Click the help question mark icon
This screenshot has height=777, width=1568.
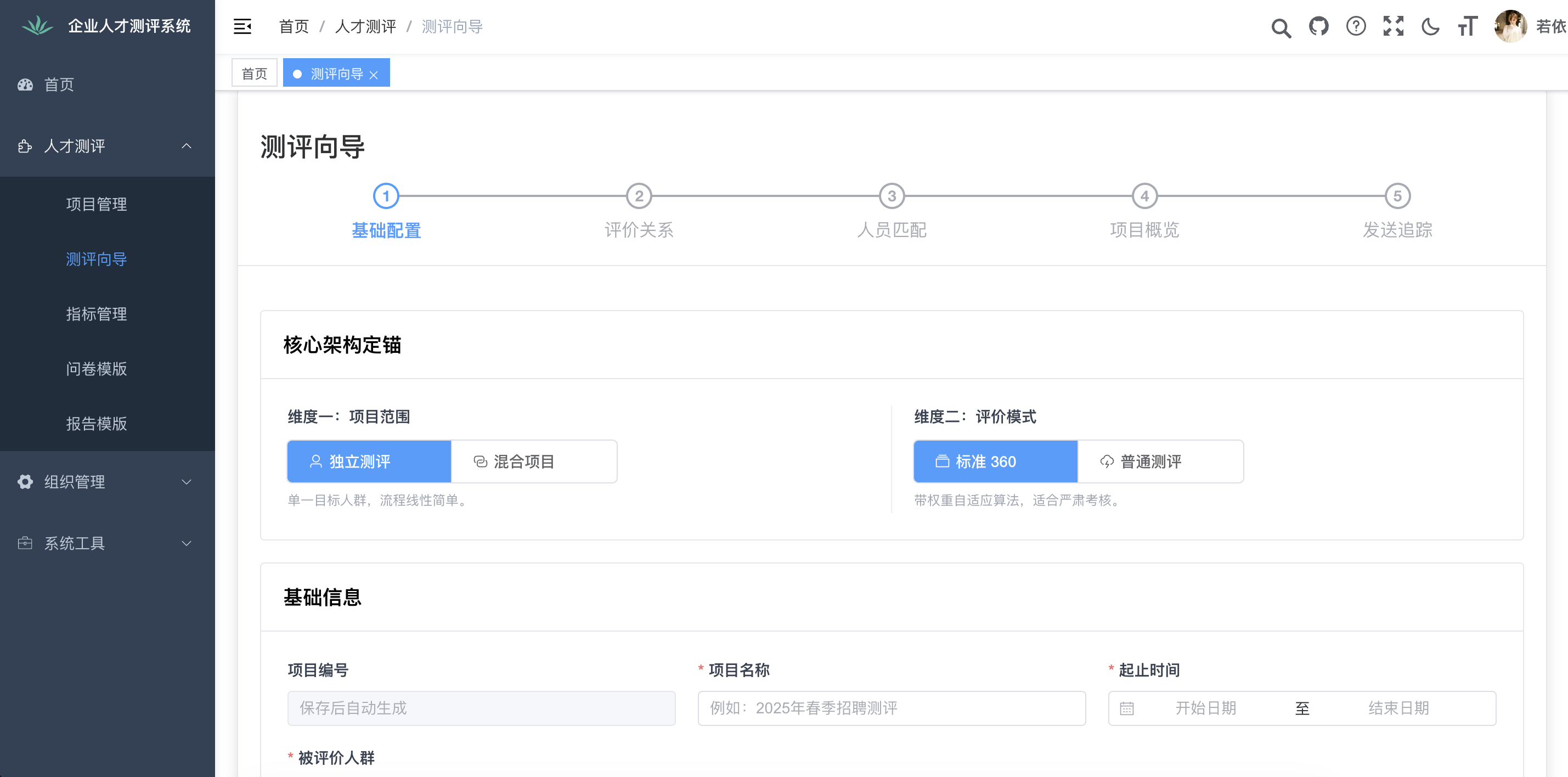pos(1356,26)
